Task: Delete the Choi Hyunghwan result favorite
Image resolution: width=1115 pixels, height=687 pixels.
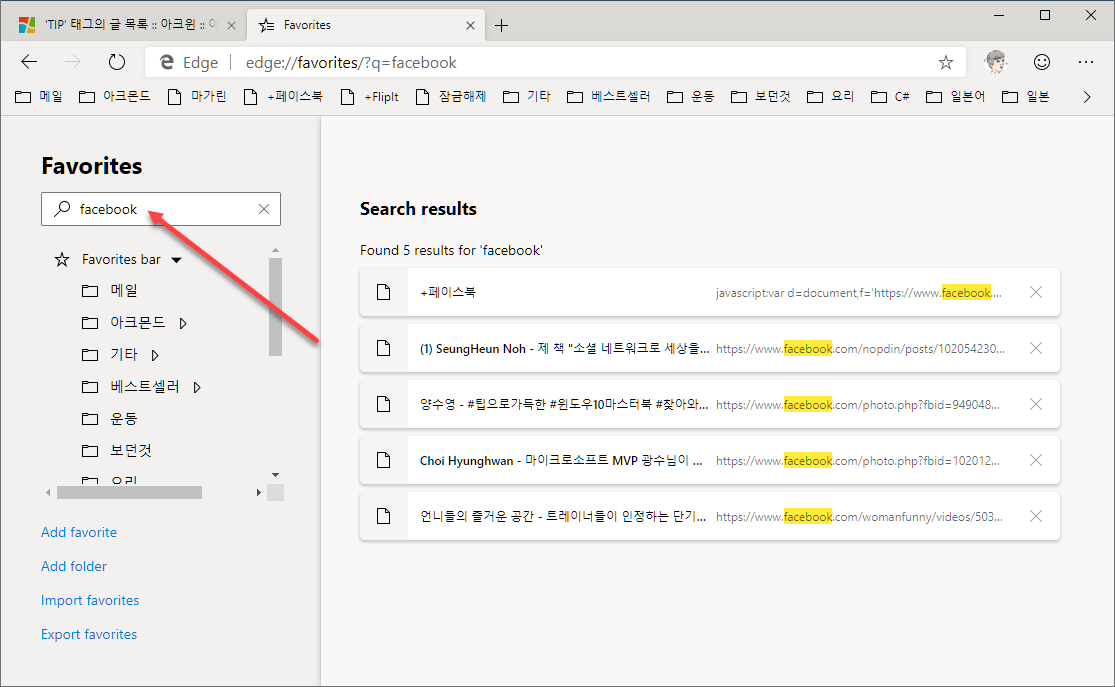Action: pos(1036,461)
